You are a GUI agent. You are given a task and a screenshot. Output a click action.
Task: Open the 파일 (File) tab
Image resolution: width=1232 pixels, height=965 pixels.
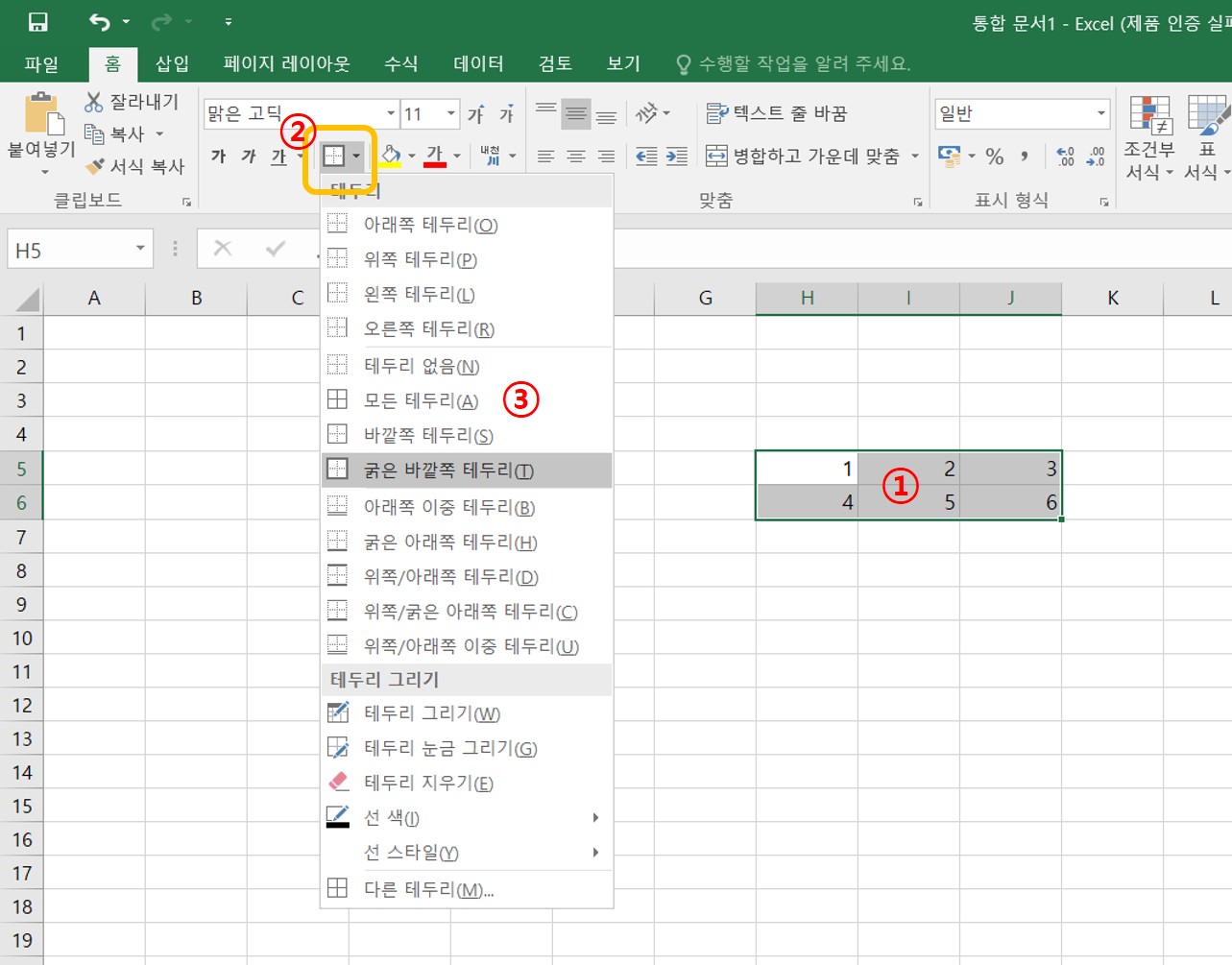pyautogui.click(x=41, y=64)
